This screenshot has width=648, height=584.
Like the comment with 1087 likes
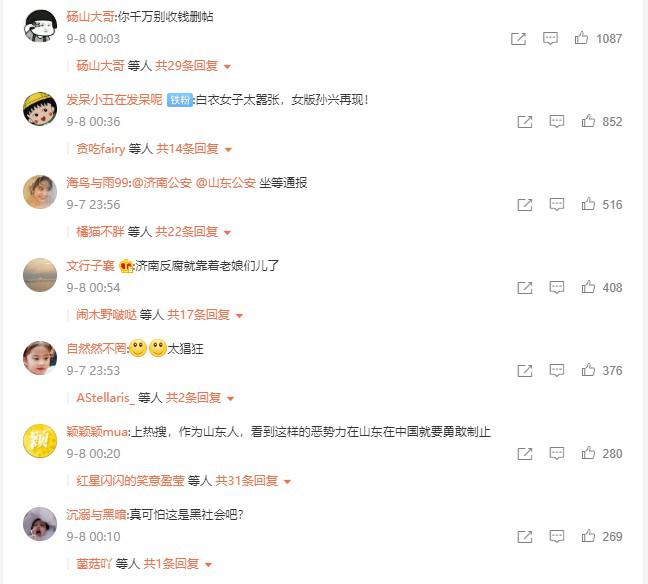581,38
